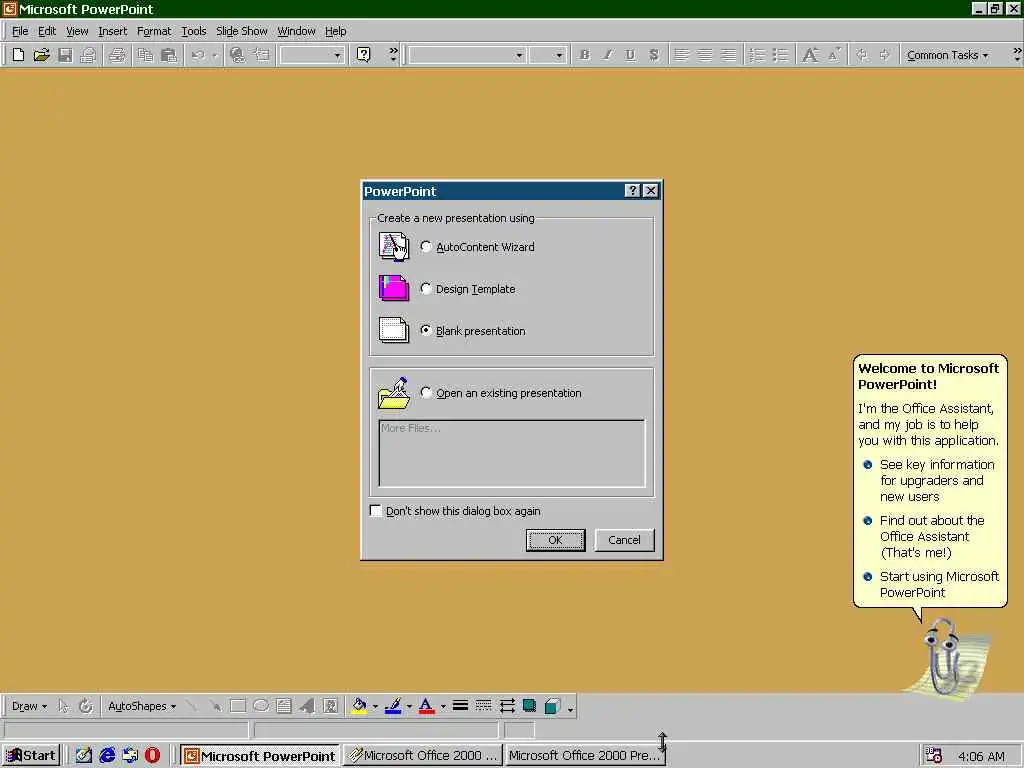
Task: Open the Slide Show menu
Action: (x=242, y=31)
